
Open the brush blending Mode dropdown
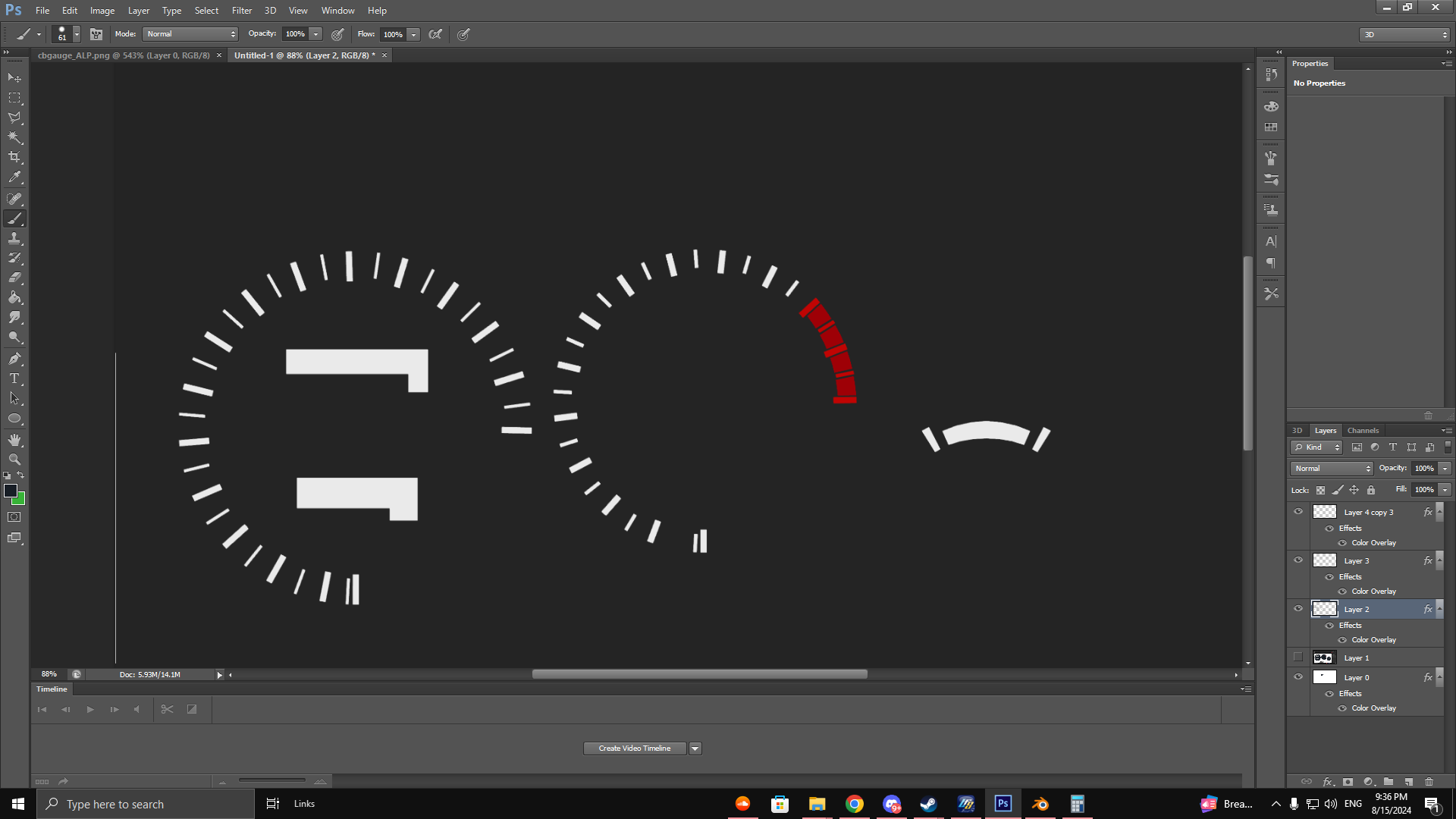[190, 34]
